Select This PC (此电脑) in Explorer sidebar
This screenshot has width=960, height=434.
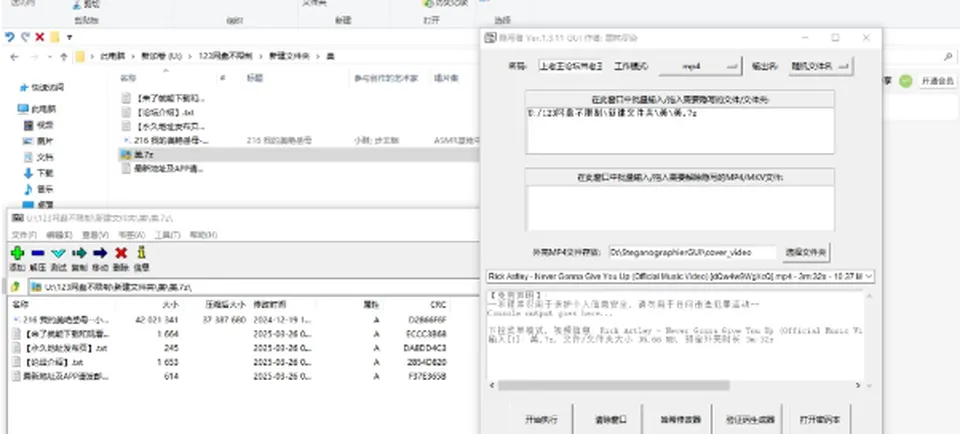click(x=36, y=109)
